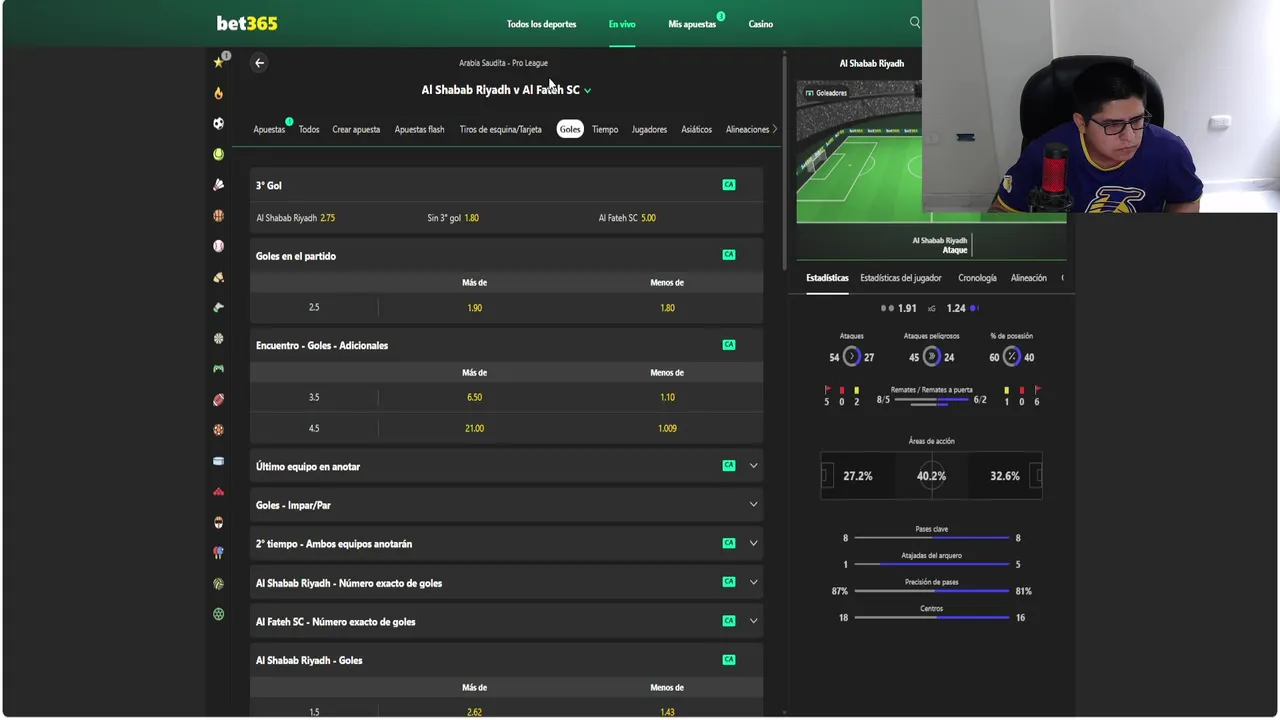Open Todos los deportes in top navigation

point(541,24)
